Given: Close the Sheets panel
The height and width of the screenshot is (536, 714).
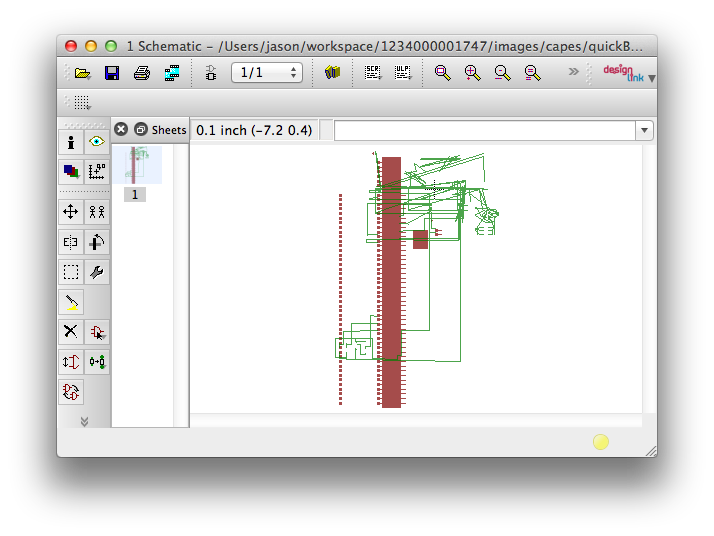Looking at the screenshot, I should pyautogui.click(x=121, y=130).
